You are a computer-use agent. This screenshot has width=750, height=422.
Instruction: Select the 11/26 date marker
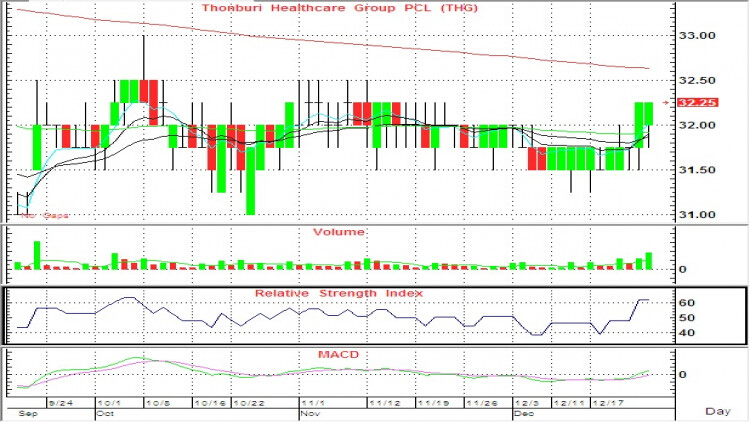tap(482, 403)
